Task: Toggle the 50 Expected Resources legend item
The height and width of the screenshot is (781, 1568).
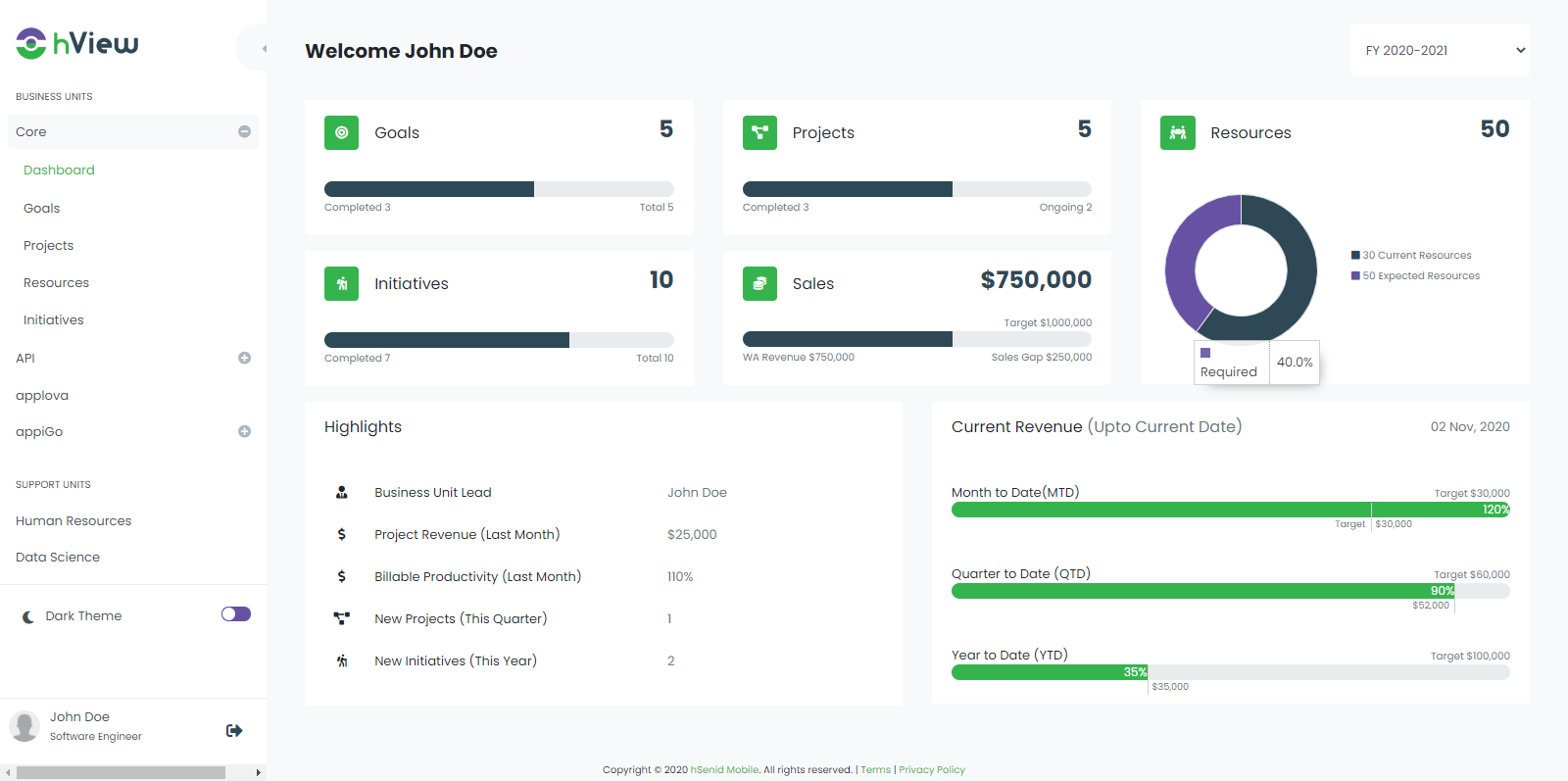Action: tap(1419, 275)
